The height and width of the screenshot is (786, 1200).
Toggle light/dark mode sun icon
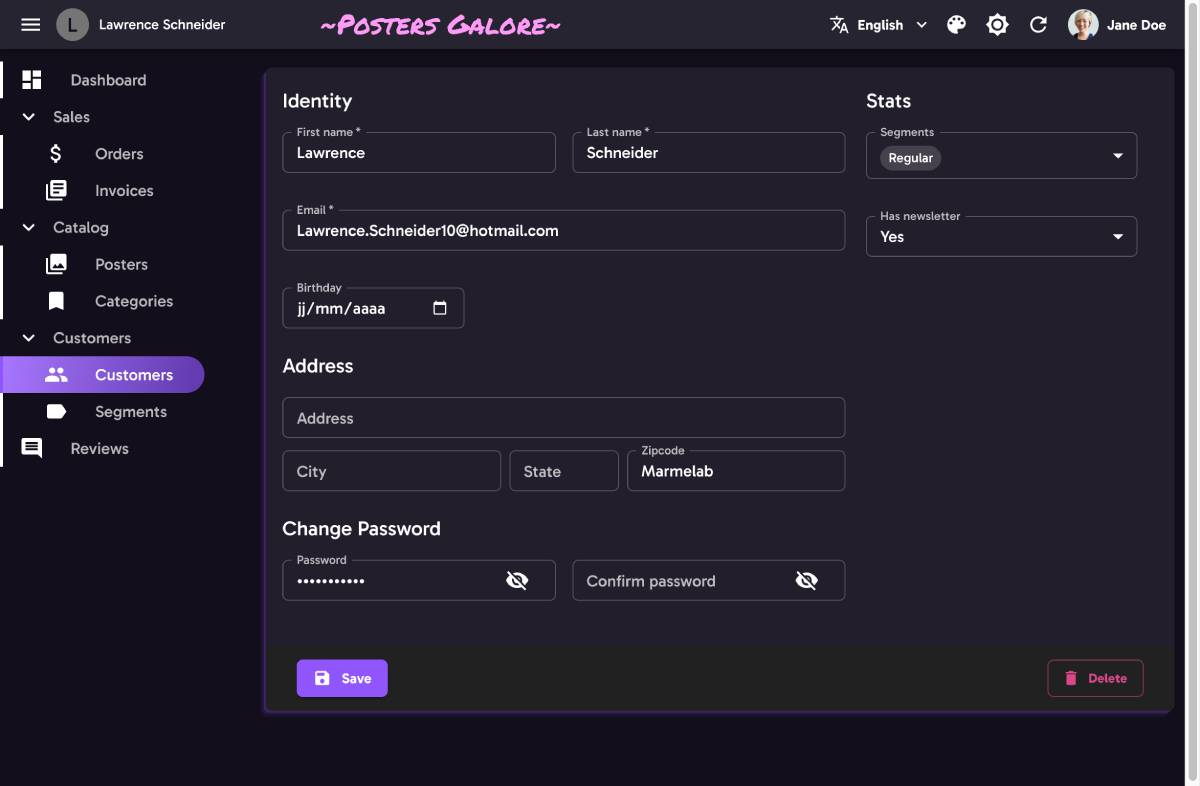click(997, 24)
